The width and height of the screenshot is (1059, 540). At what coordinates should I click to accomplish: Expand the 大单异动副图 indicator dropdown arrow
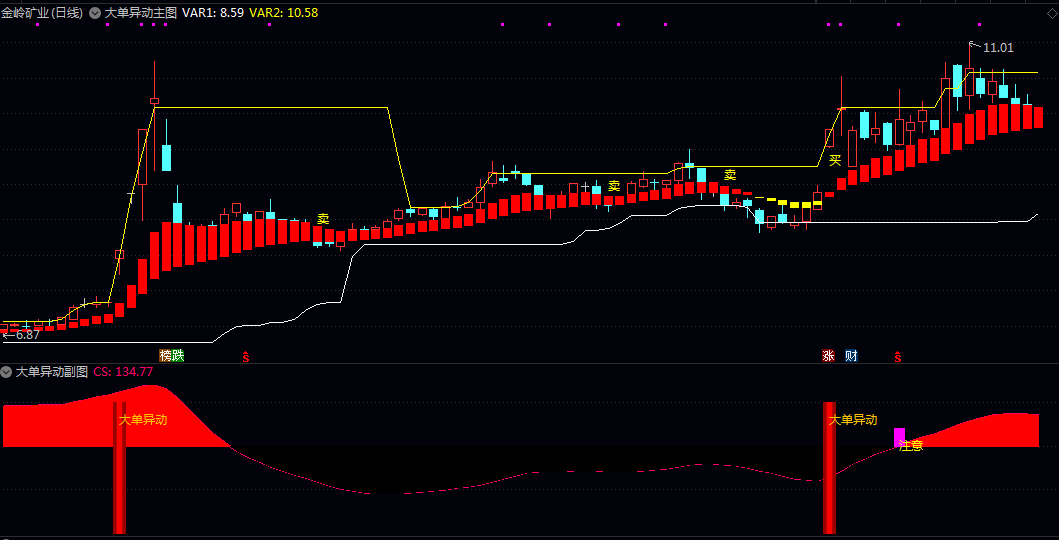[7, 371]
